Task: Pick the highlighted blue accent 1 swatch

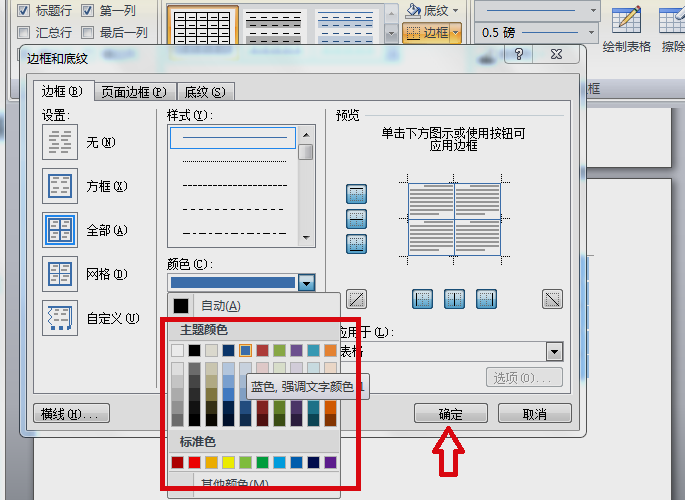Action: coord(246,350)
